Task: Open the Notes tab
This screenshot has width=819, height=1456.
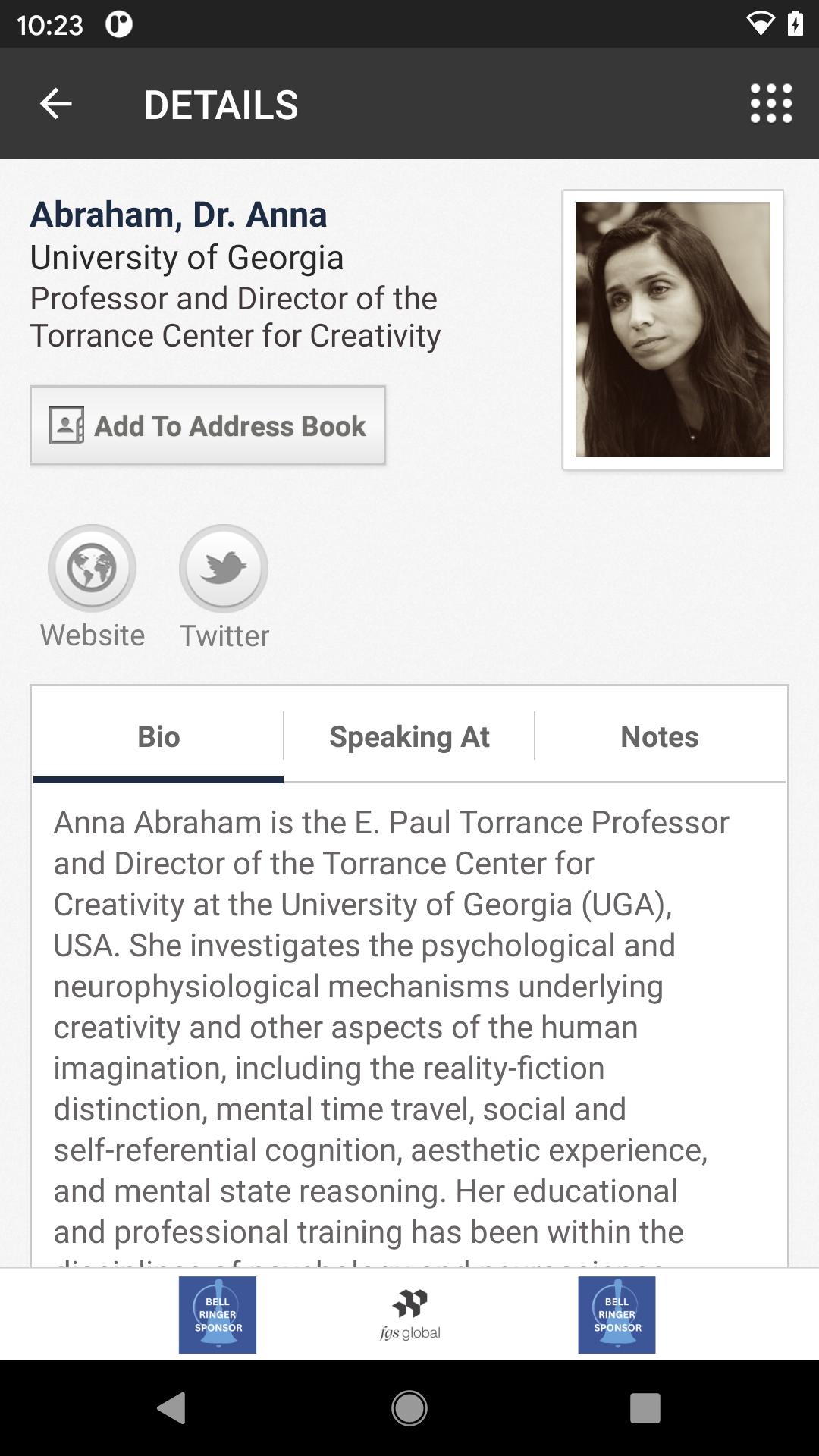Action: [x=659, y=736]
